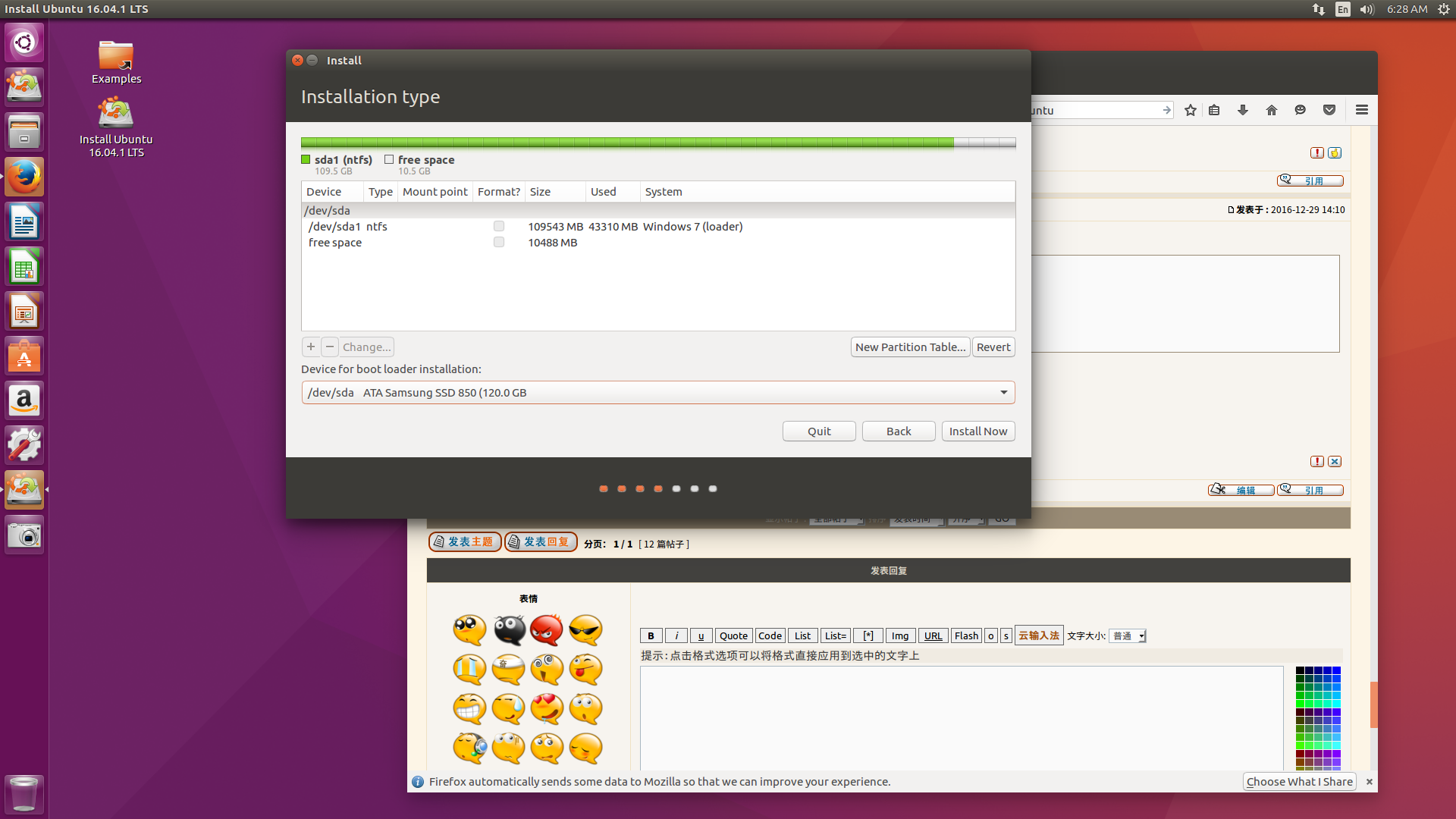Click the 发表回复 post reply button
This screenshot has height=819, width=1456.
click(x=541, y=541)
